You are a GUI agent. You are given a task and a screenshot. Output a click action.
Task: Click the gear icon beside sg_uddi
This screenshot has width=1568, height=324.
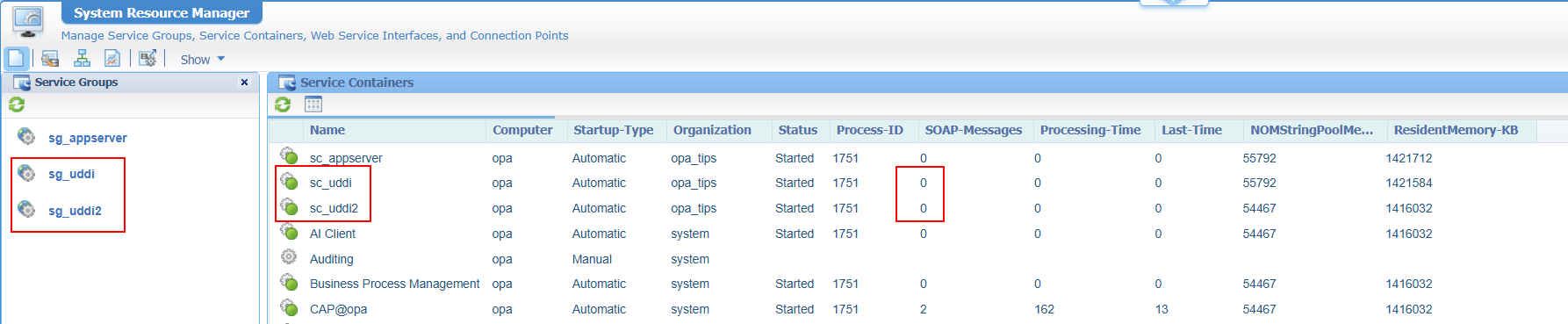pyautogui.click(x=27, y=173)
